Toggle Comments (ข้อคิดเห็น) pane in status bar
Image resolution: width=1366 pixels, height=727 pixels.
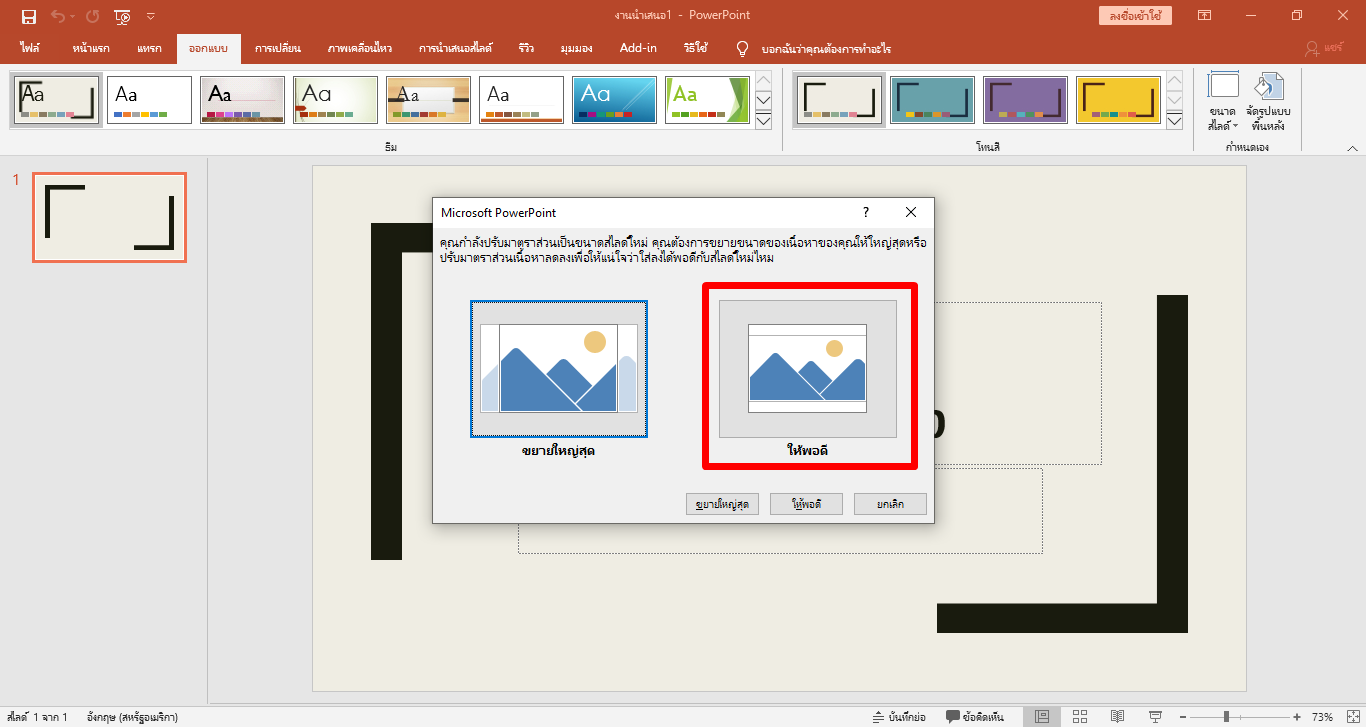pos(974,717)
